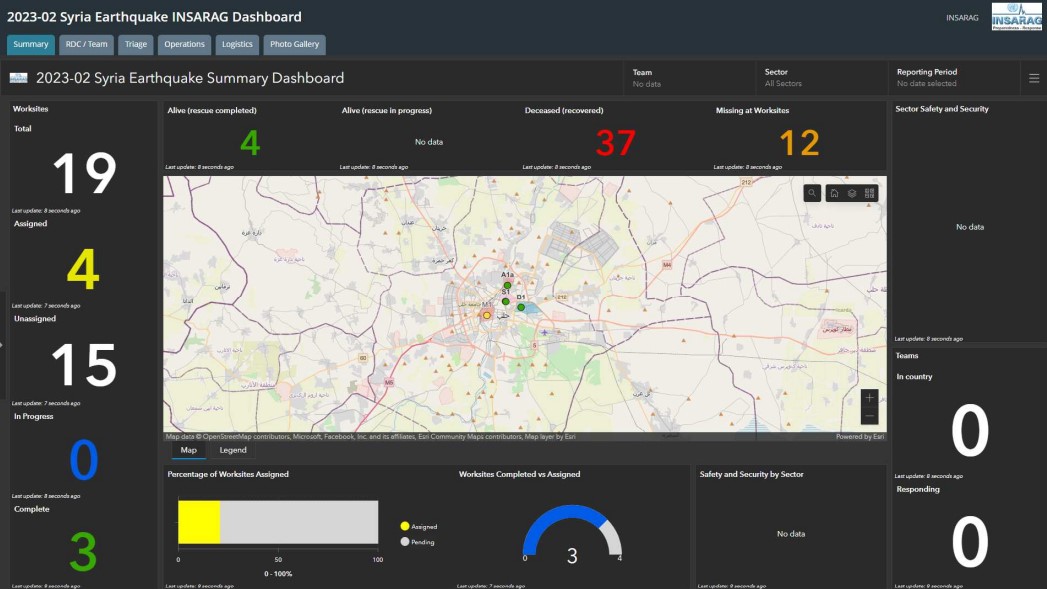Select the yellow M1 worksite marker
Viewport: 1047px width, 589px height.
coord(487,316)
